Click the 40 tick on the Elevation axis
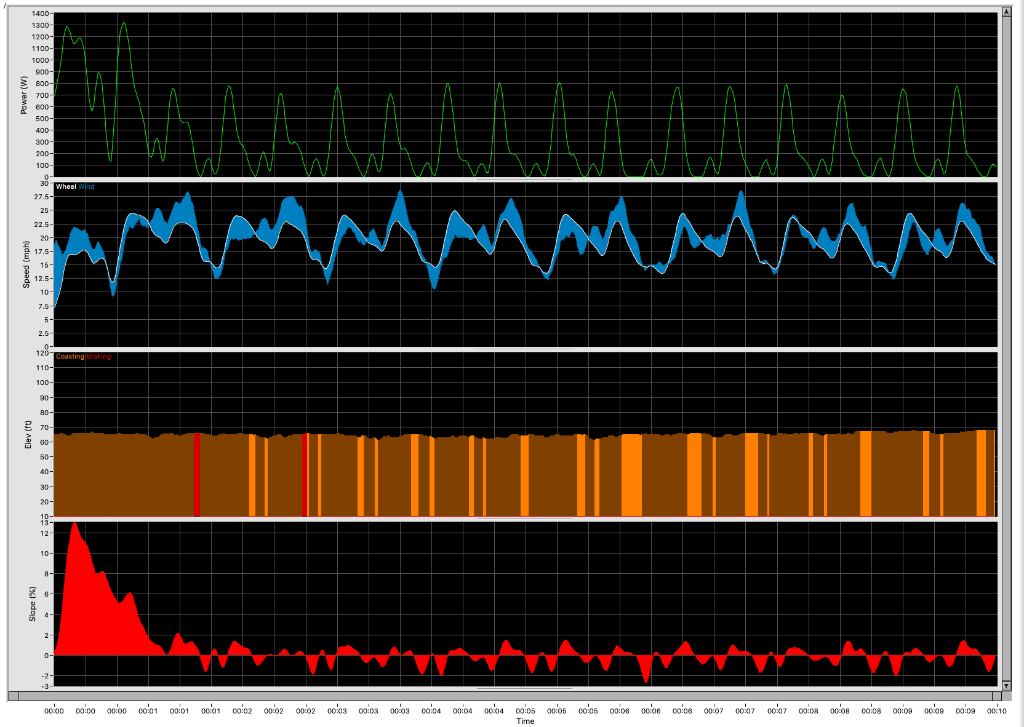 click(46, 472)
